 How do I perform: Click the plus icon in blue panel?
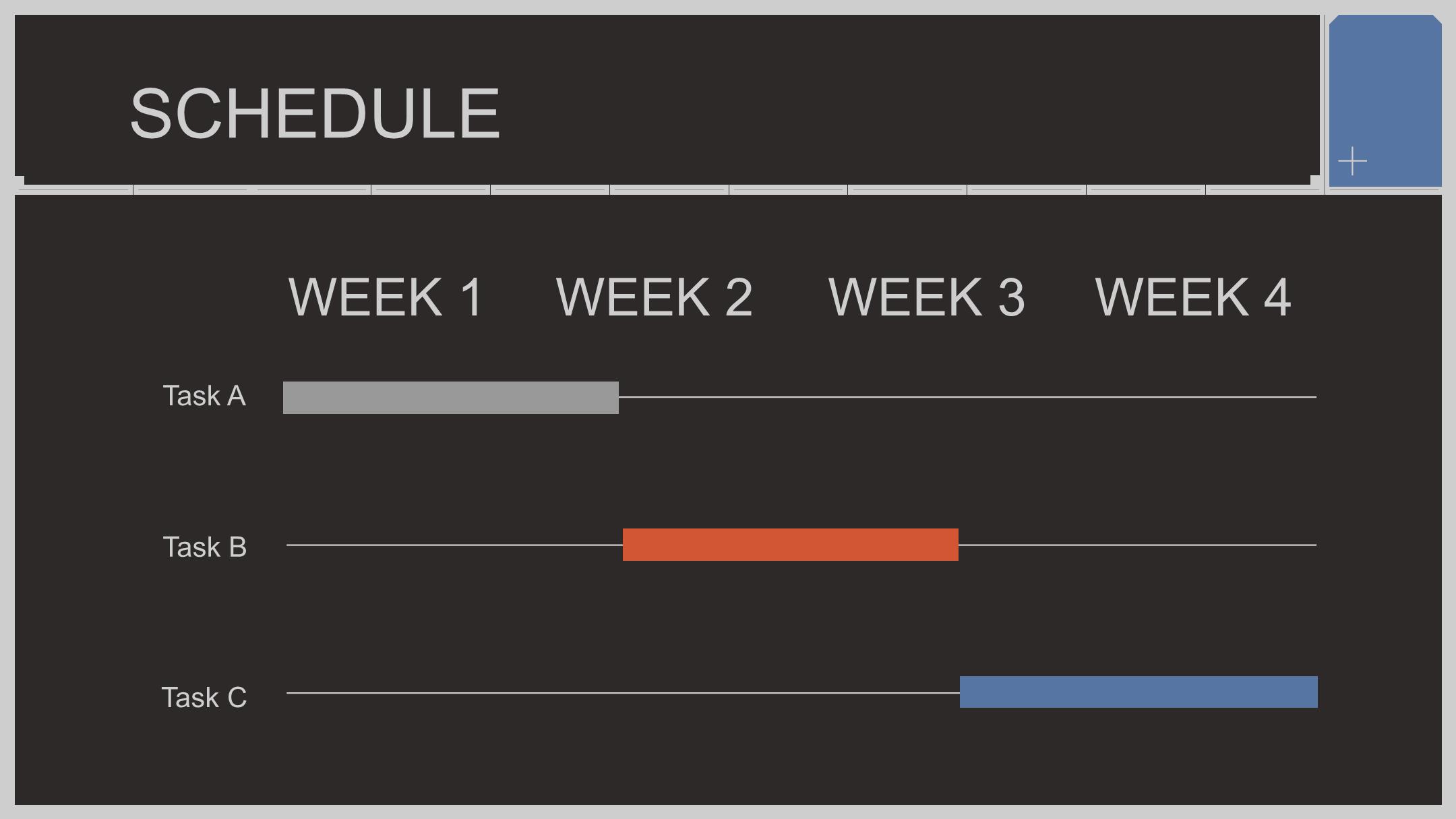(x=1352, y=162)
